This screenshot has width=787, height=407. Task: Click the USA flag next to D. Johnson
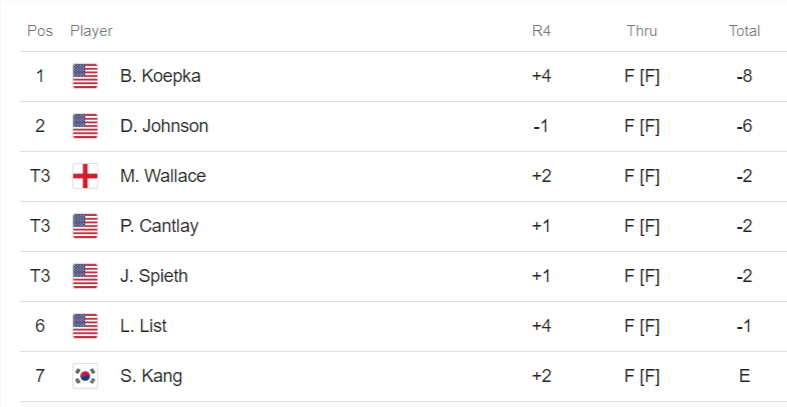(x=85, y=126)
